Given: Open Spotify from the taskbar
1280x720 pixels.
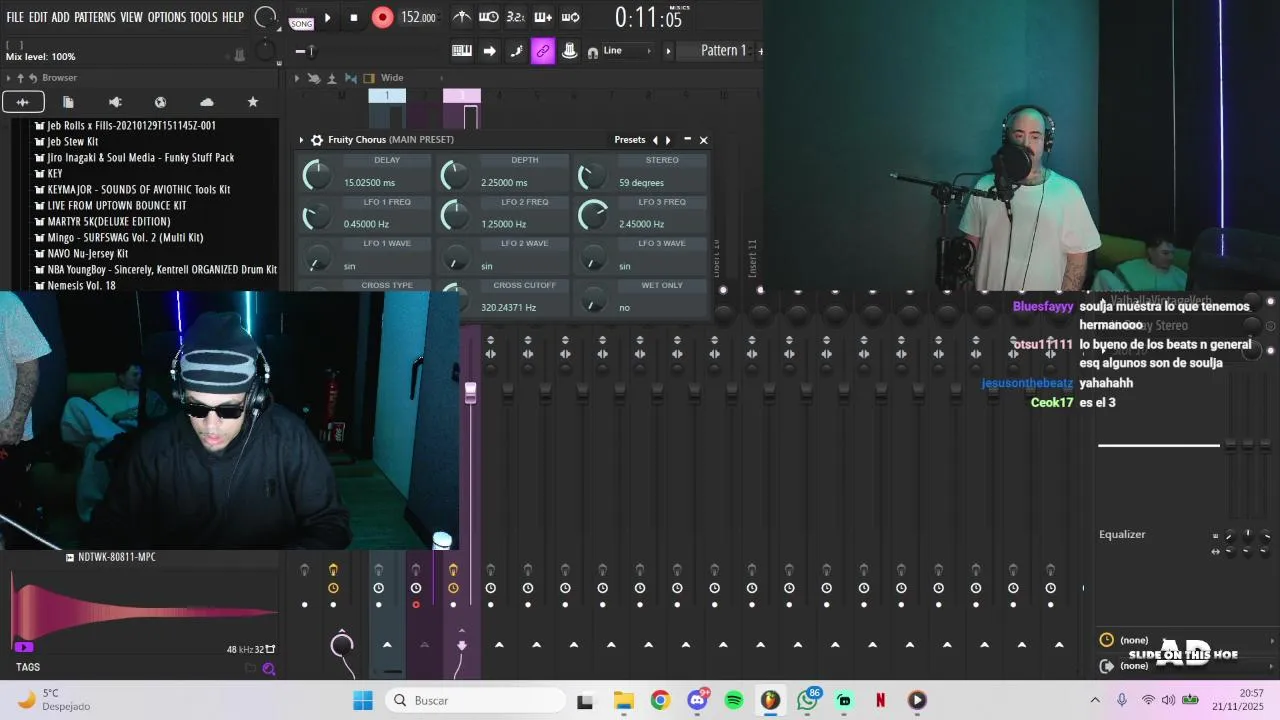Looking at the screenshot, I should pyautogui.click(x=733, y=700).
